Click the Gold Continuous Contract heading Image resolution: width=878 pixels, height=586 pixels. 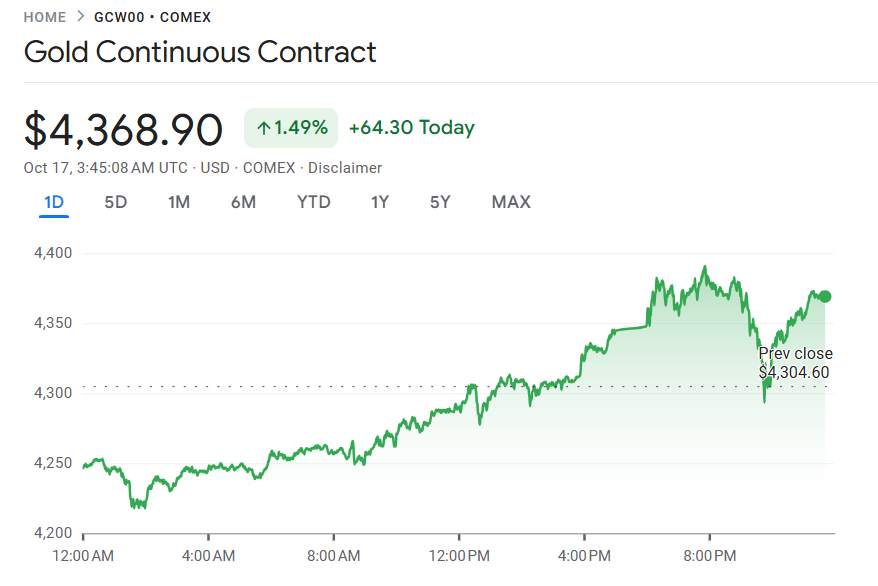click(200, 52)
